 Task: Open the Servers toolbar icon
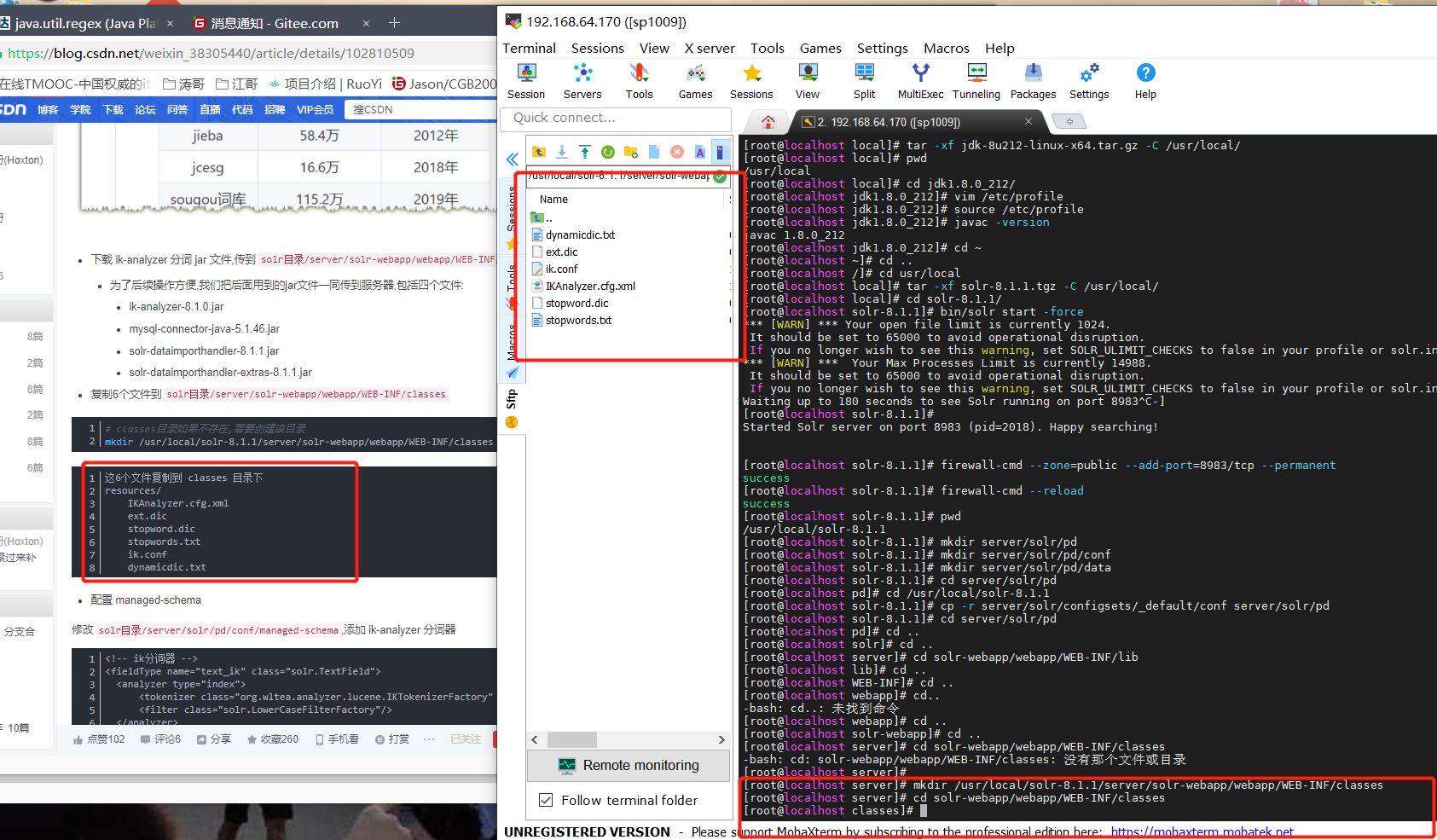(582, 82)
